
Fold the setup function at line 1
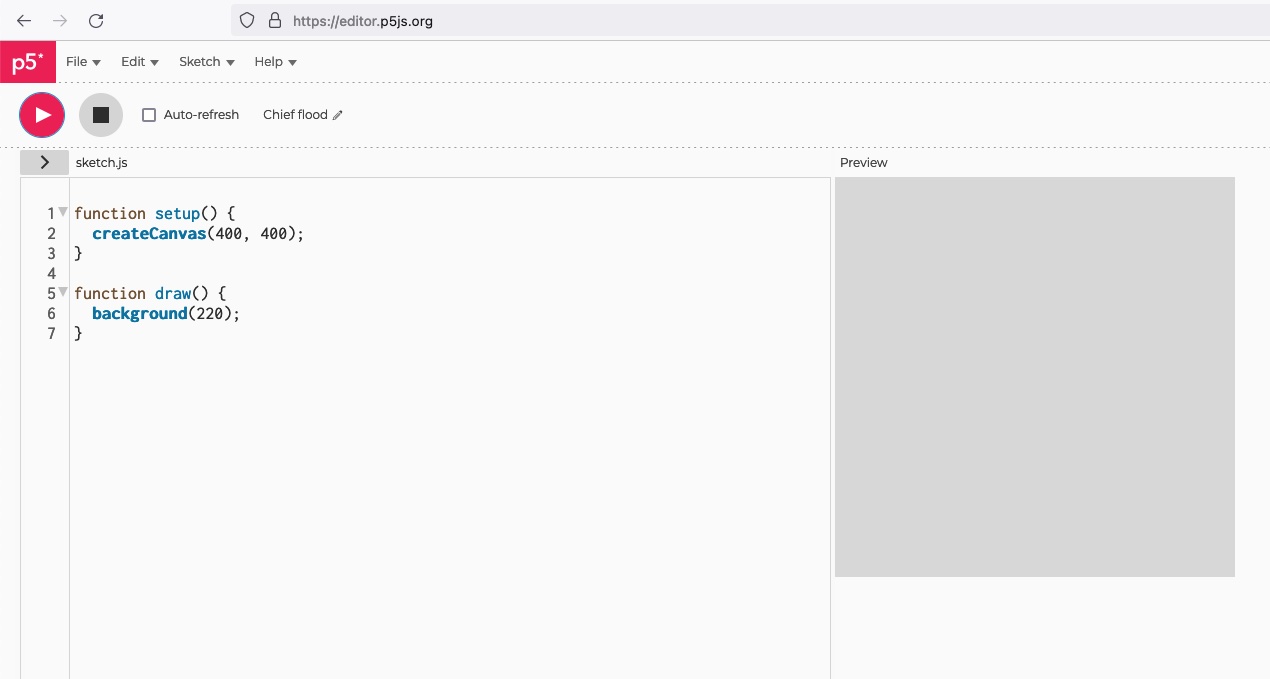coord(63,212)
